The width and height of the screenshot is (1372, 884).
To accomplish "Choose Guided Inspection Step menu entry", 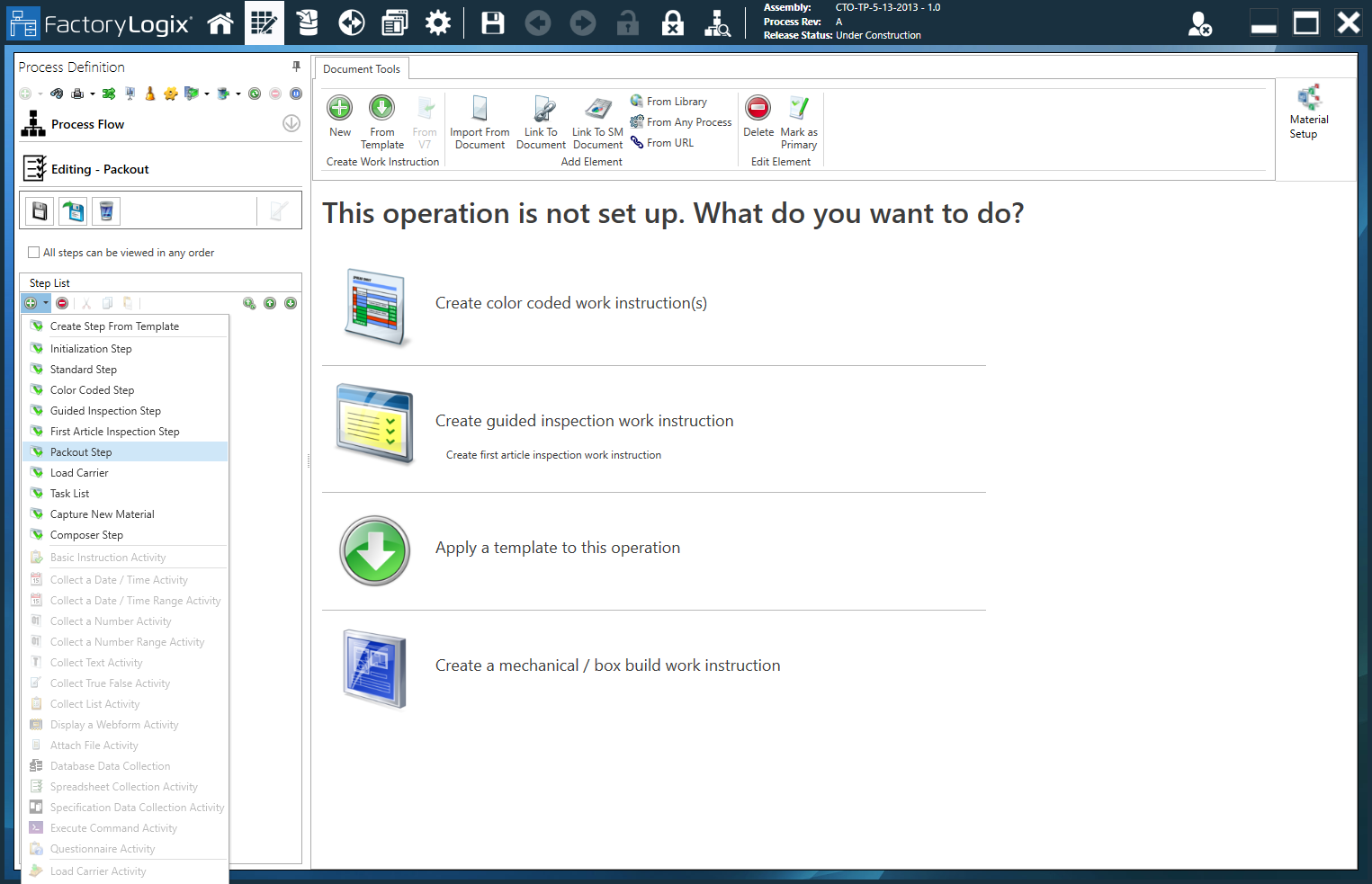I will click(x=105, y=411).
